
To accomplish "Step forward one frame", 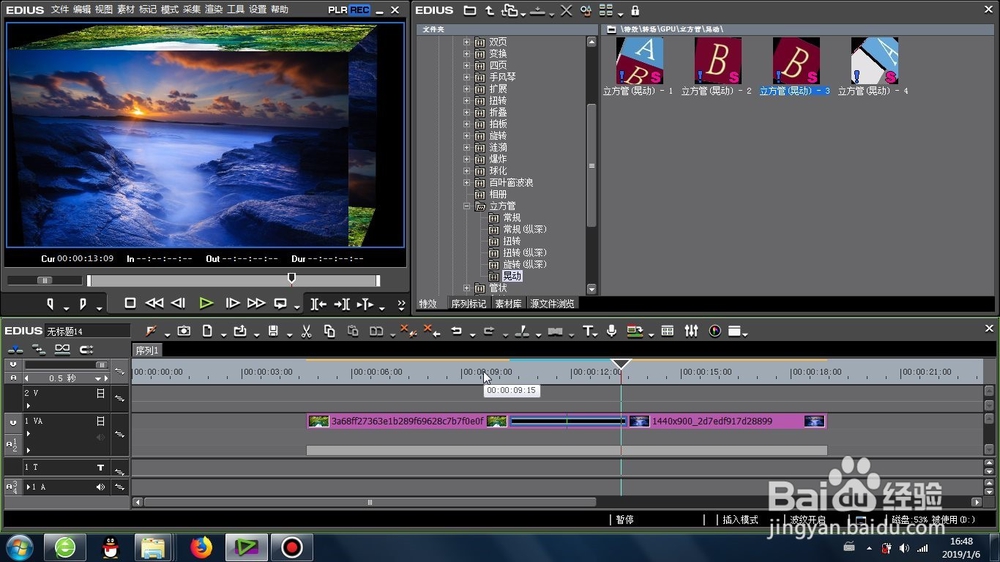I will pos(233,304).
